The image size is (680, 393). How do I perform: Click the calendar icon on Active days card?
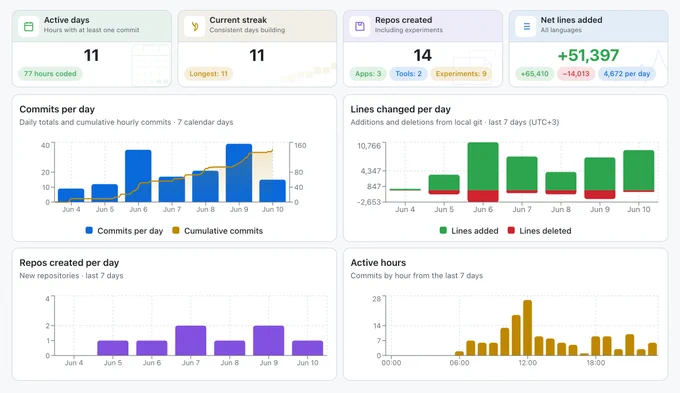coord(29,26)
